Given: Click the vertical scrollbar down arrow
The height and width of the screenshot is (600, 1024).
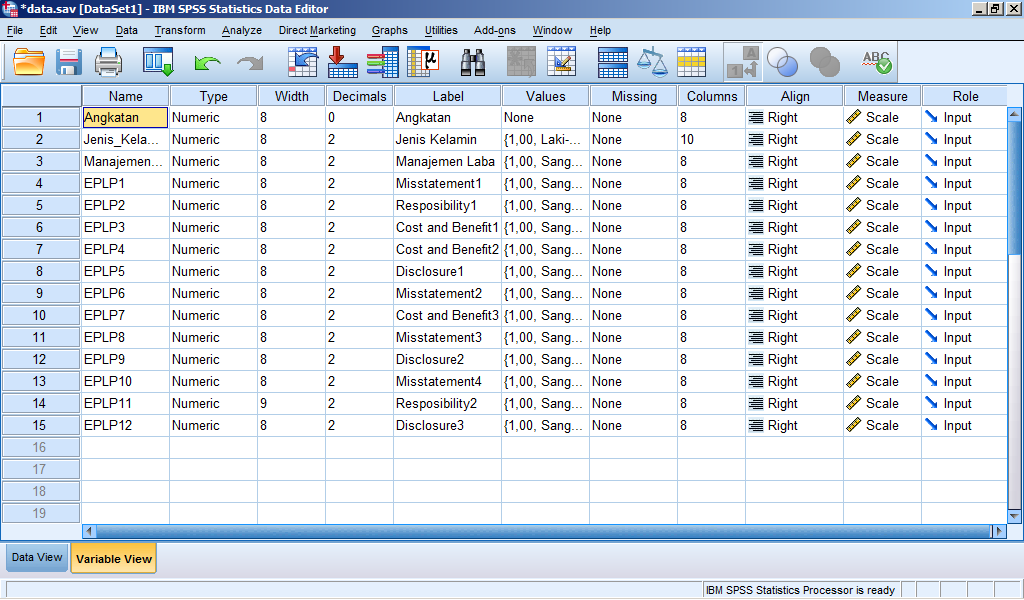Looking at the screenshot, I should (x=1014, y=516).
